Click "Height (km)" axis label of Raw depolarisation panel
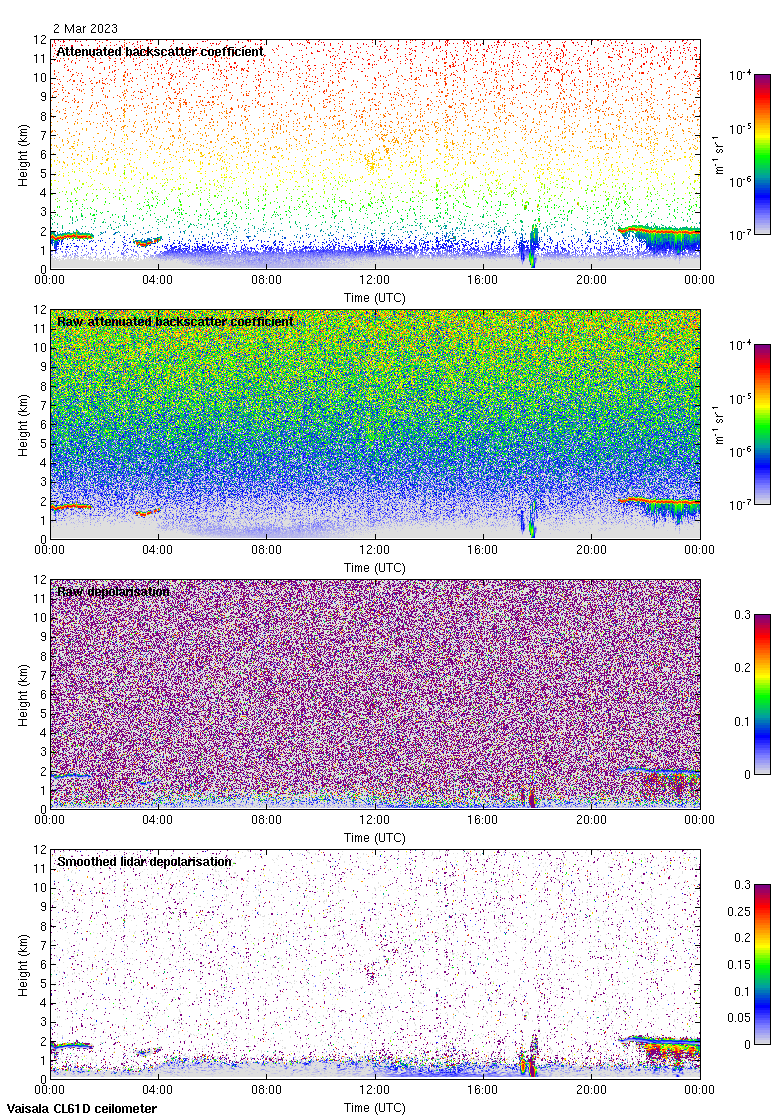This screenshot has width=780, height=1120. [x=24, y=694]
